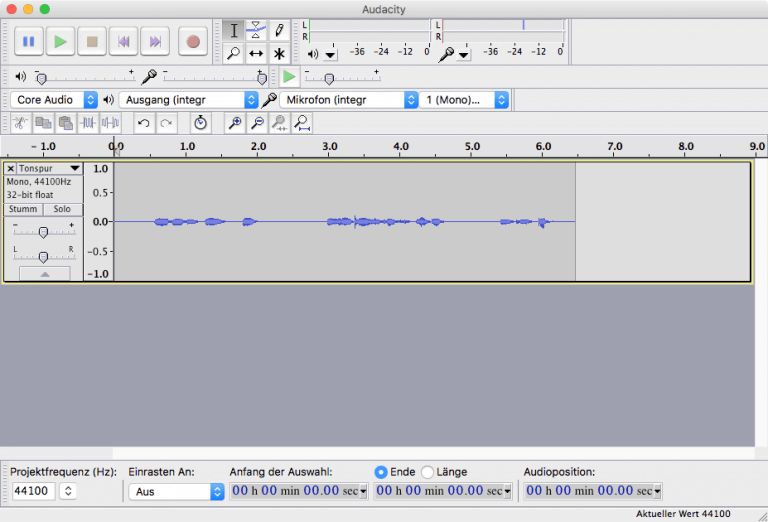The height and width of the screenshot is (522, 768).
Task: Fit whole project in window
Action: (302, 123)
